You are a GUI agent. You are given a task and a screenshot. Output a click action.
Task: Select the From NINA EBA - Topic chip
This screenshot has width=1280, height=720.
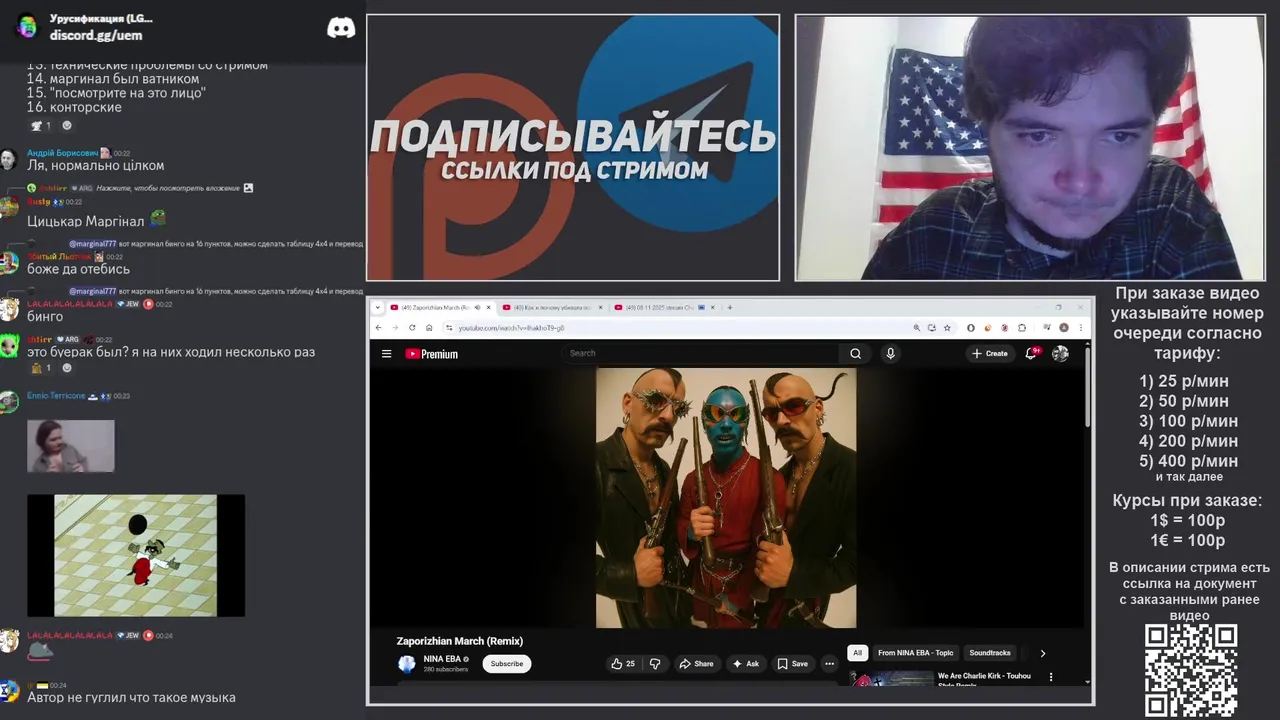pyautogui.click(x=915, y=653)
